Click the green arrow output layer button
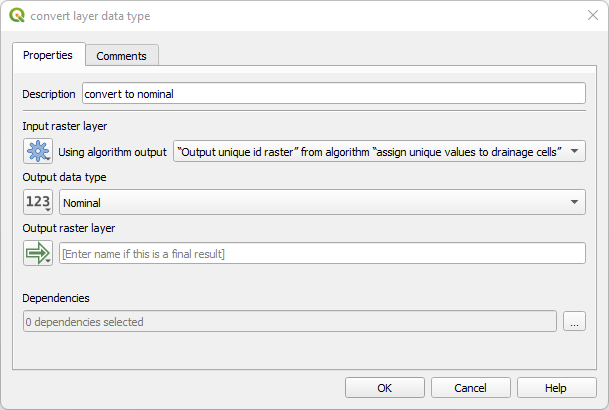The height and width of the screenshot is (410, 609). [x=38, y=253]
